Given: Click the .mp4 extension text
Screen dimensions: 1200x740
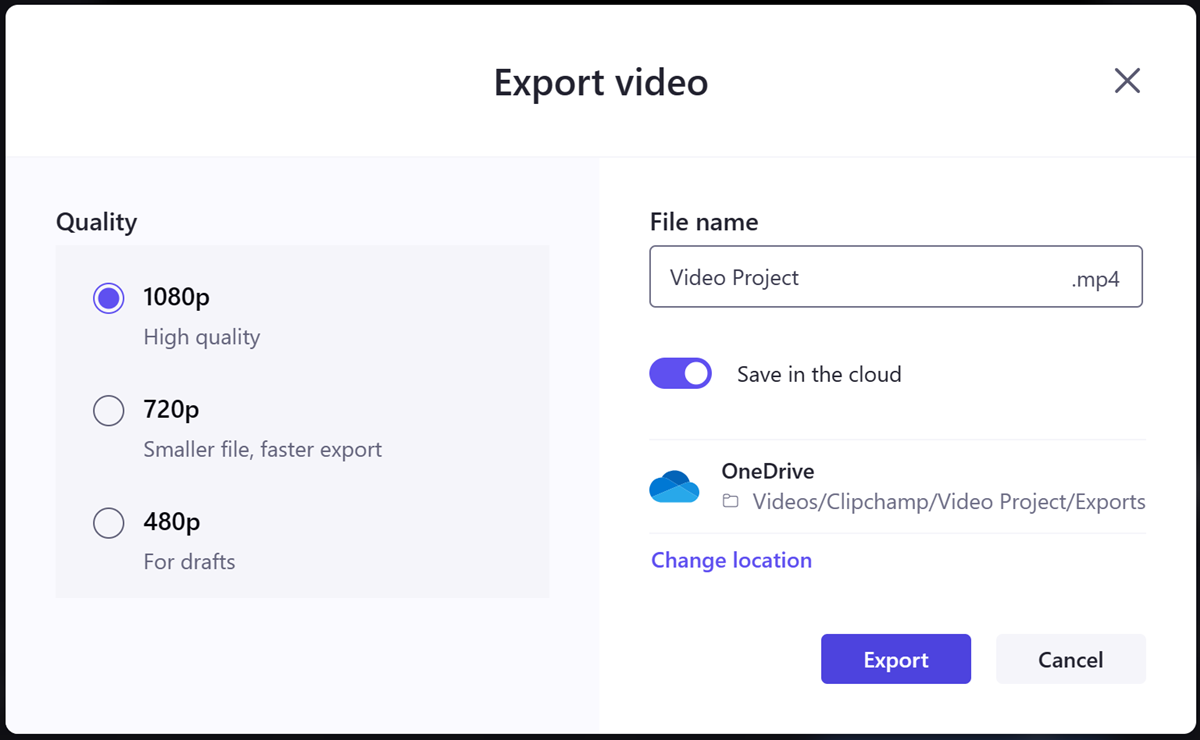Looking at the screenshot, I should 1095,278.
